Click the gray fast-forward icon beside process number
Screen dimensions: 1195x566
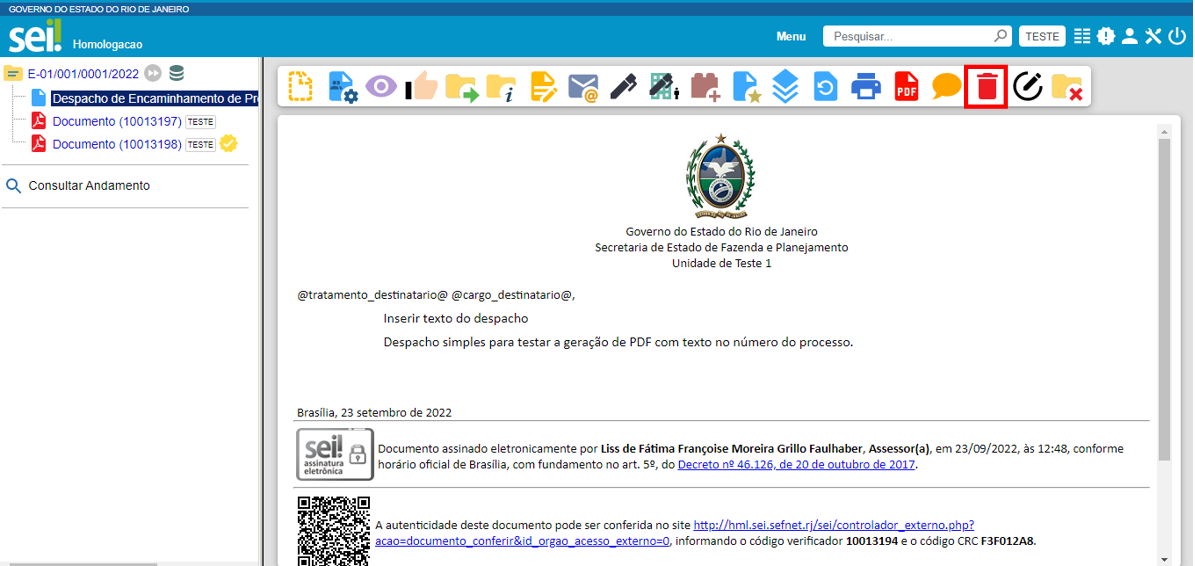[152, 73]
